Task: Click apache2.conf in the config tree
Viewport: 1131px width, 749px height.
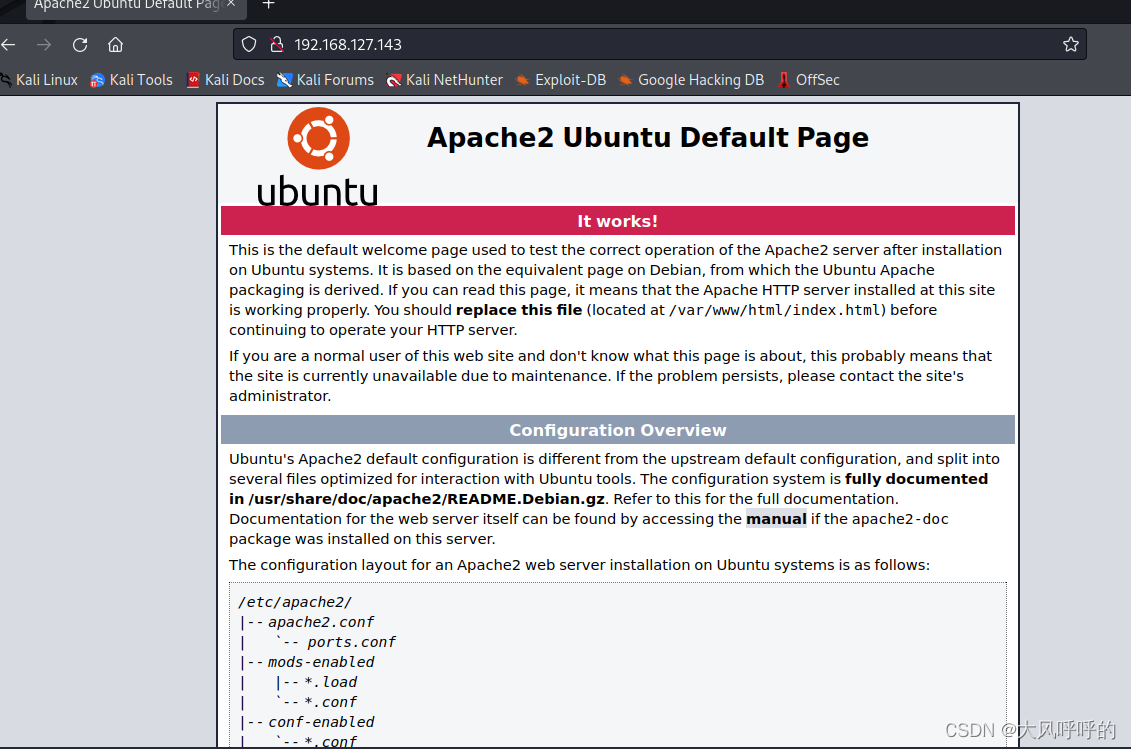Action: [321, 622]
